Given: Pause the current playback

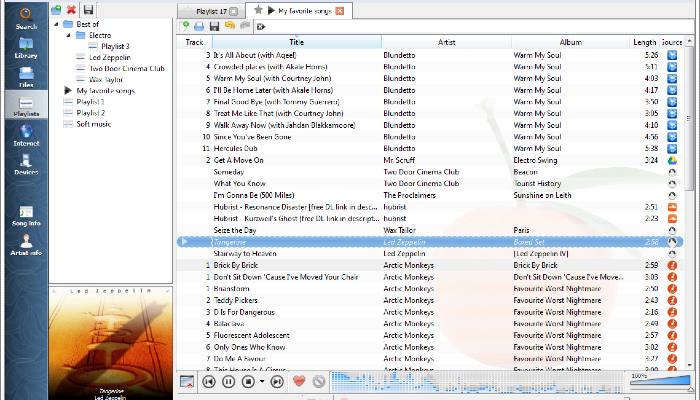Looking at the screenshot, I should (x=229, y=382).
